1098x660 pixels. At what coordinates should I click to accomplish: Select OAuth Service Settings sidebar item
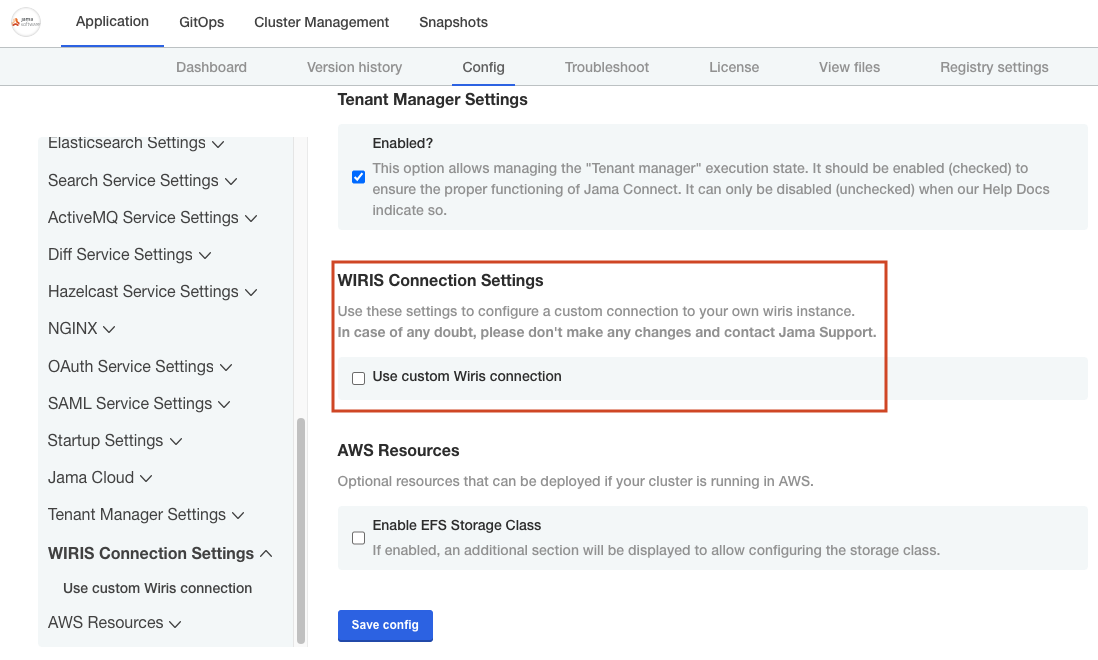pyautogui.click(x=130, y=367)
